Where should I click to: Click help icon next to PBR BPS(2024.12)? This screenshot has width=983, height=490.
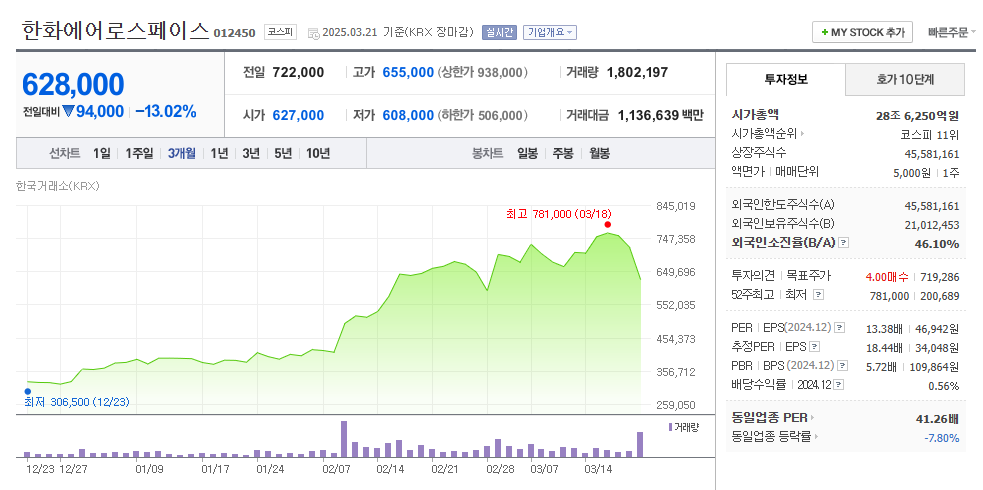(x=844, y=365)
